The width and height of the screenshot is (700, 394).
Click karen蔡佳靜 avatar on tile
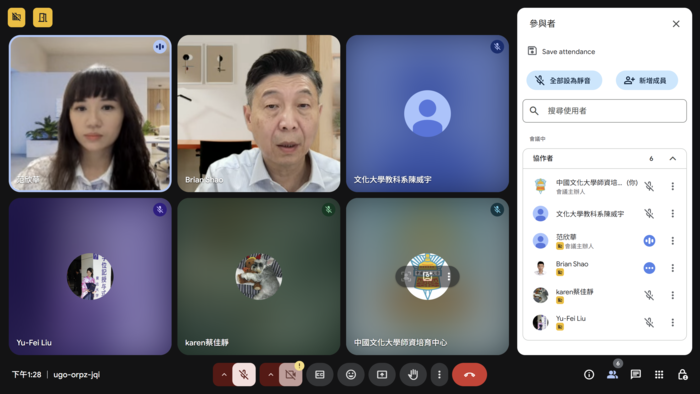point(259,276)
